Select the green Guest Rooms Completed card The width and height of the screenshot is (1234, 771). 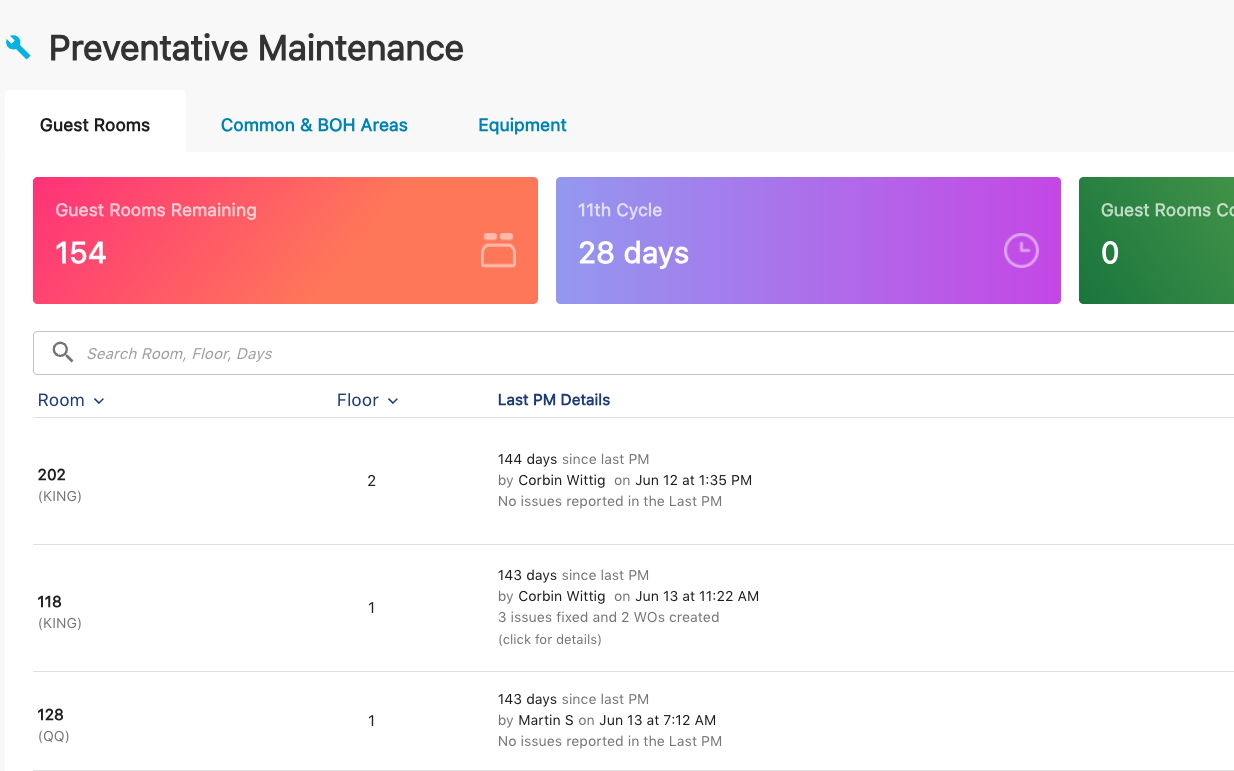(1155, 240)
